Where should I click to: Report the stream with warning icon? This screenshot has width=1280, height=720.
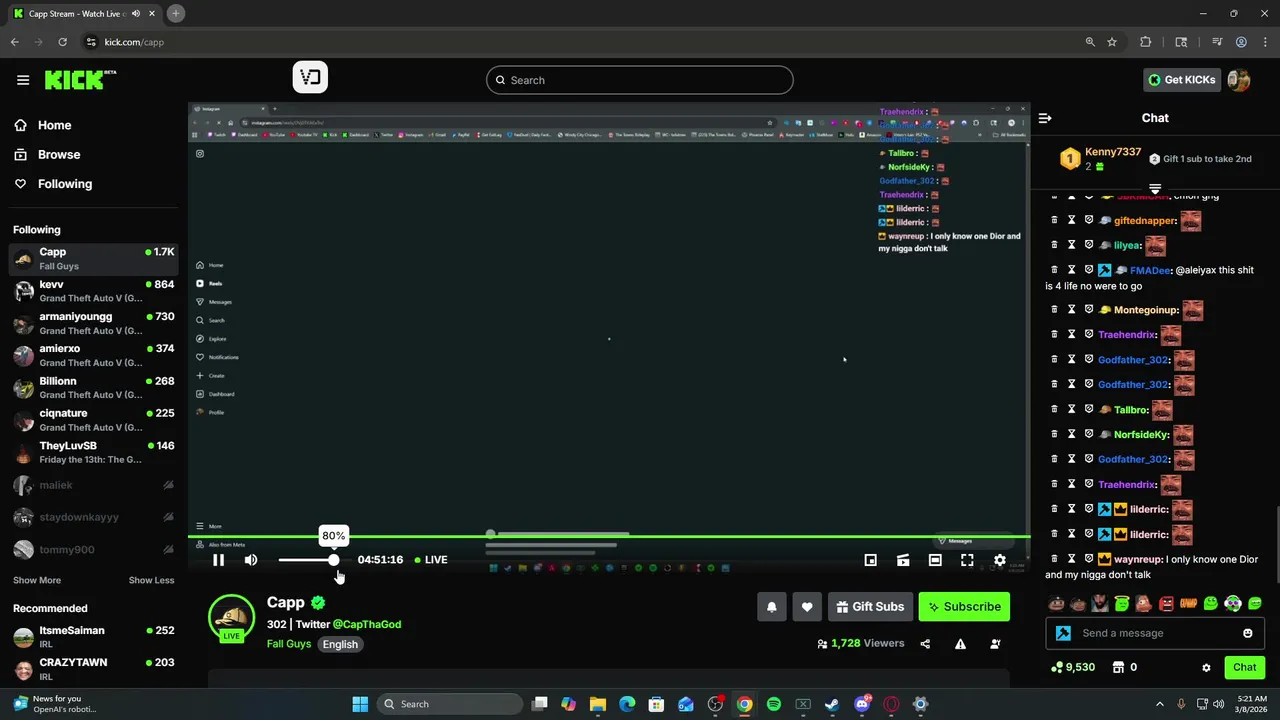[x=960, y=644]
